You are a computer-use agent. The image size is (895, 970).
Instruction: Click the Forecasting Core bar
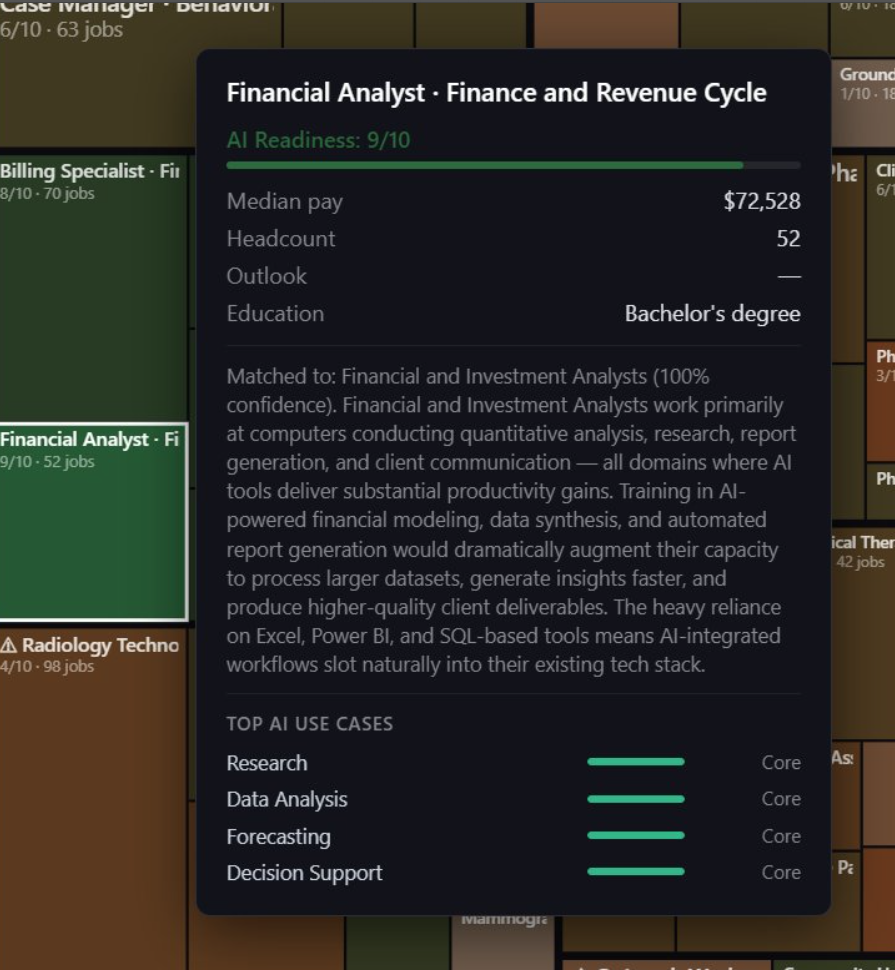coord(637,836)
